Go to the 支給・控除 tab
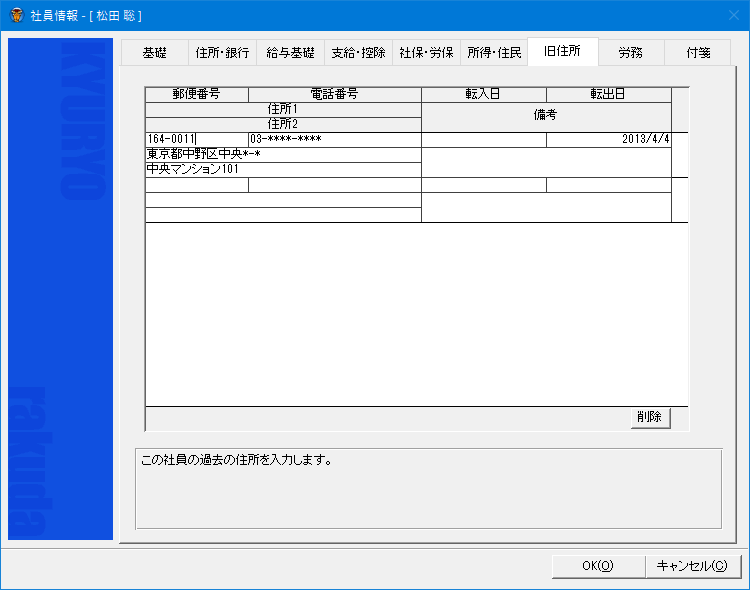This screenshot has height=590, width=750. coord(358,53)
